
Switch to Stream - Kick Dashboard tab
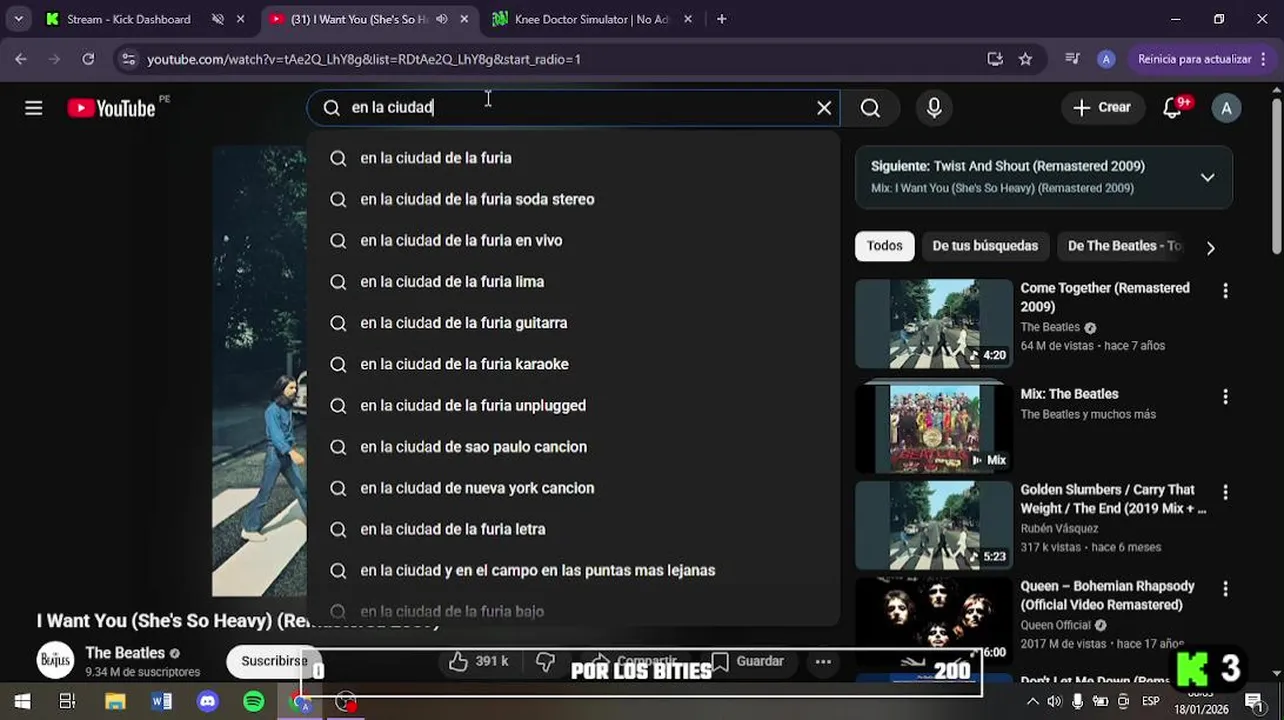point(128,19)
